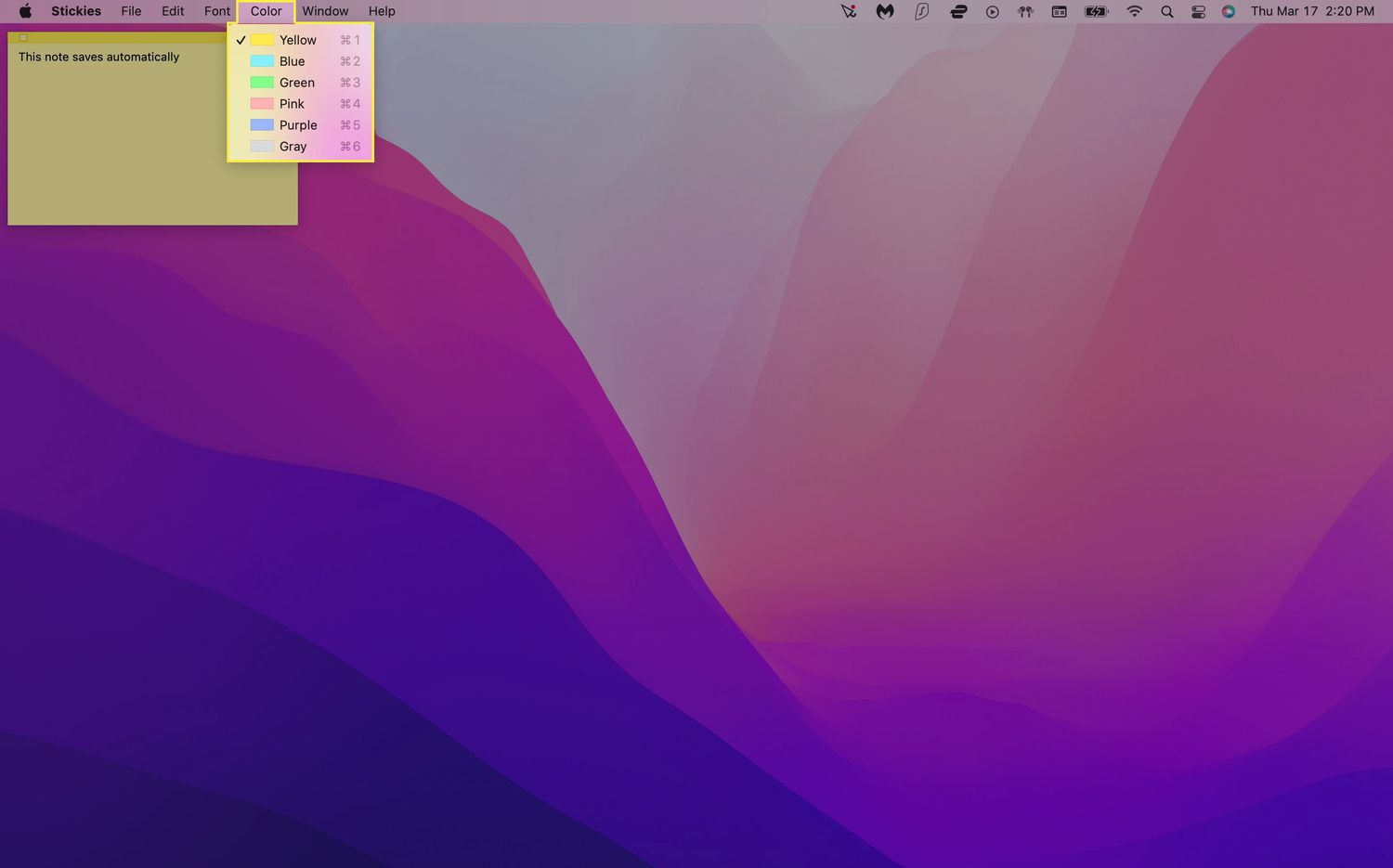Click the Wi-Fi status icon
This screenshot has width=1393, height=868.
[1134, 11]
